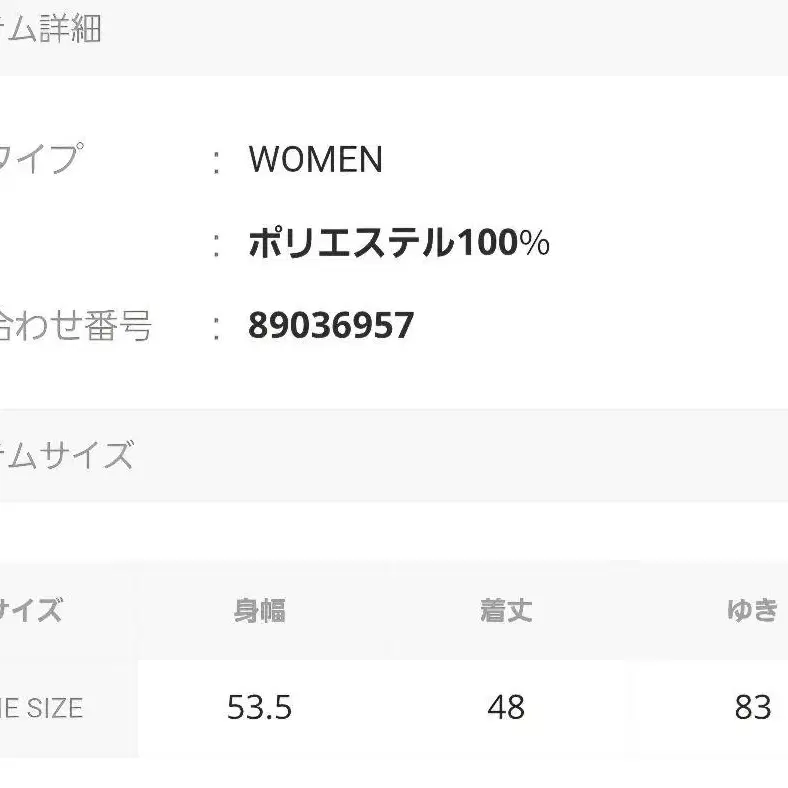The height and width of the screenshot is (788, 788).
Task: Click the ゆき column header
Action: coord(752,611)
